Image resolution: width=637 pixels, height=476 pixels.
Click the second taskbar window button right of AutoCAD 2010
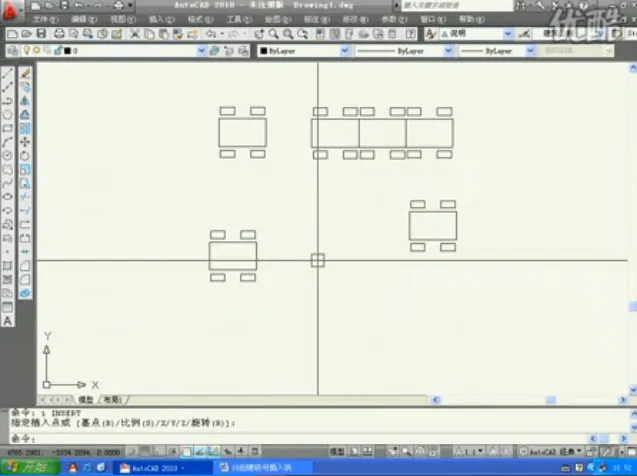point(263,468)
